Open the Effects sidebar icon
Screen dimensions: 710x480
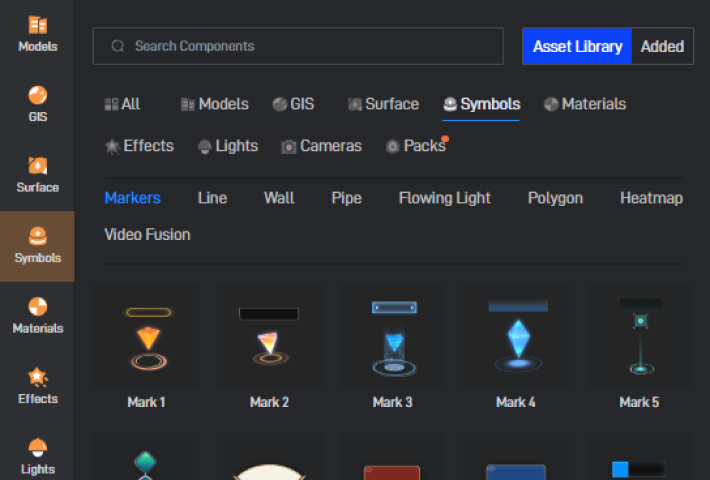tap(37, 385)
